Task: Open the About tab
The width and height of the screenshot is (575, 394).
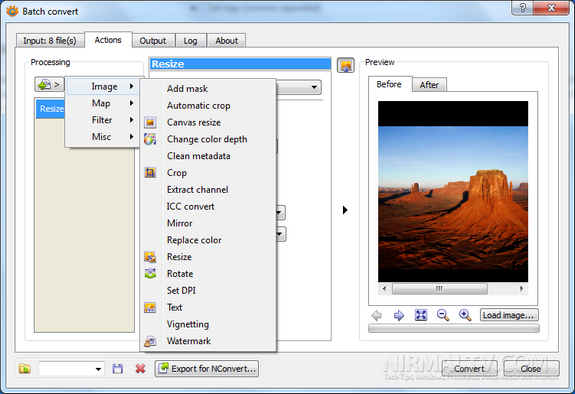Action: click(x=227, y=41)
